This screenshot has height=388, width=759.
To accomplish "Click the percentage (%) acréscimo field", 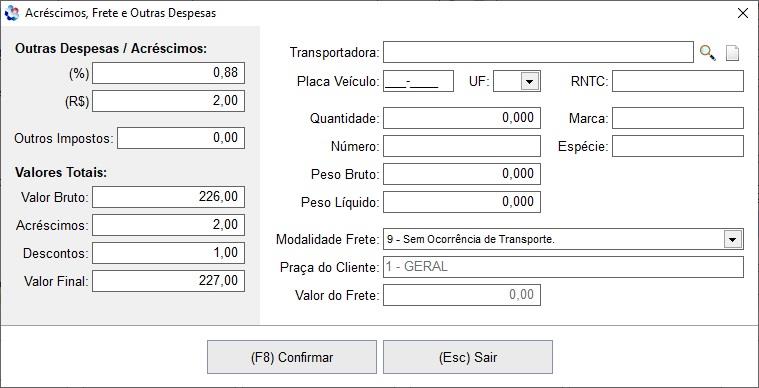I will [x=168, y=73].
